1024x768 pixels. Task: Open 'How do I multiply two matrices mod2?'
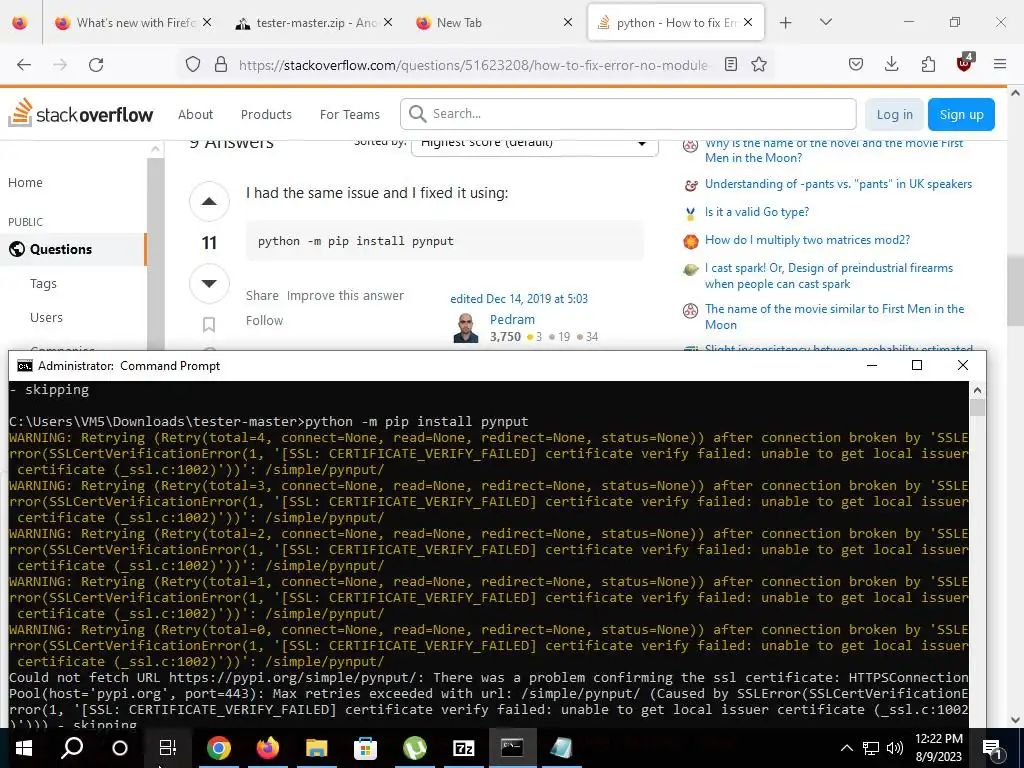[807, 240]
